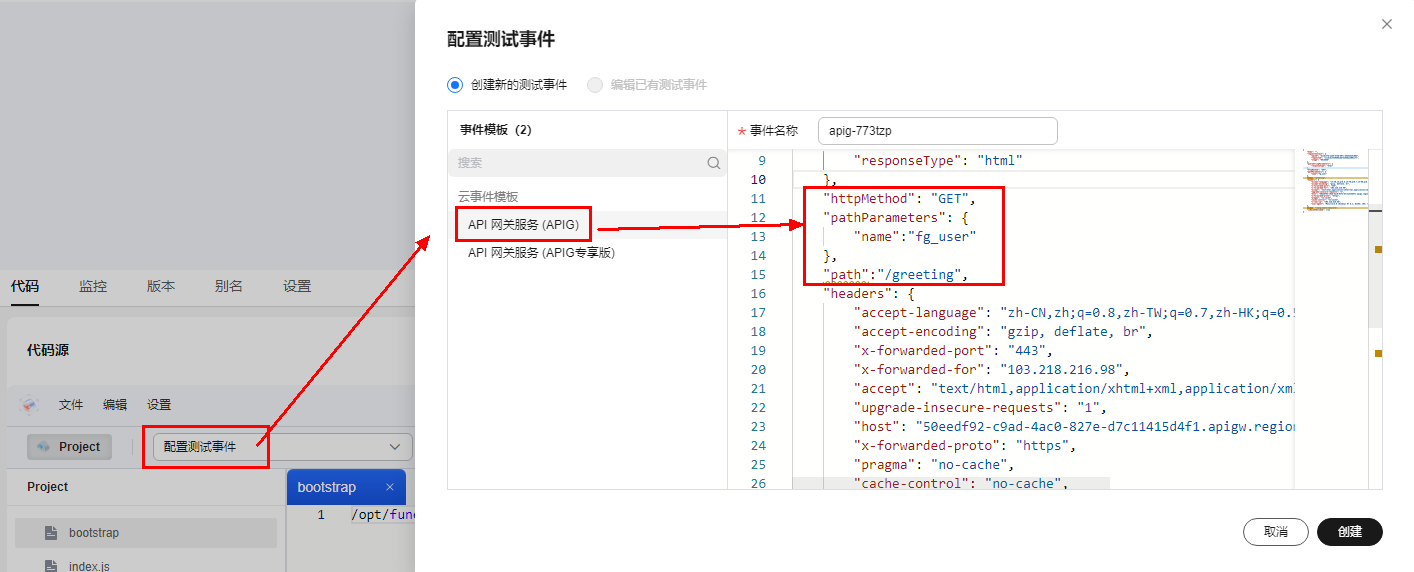Select the create new test event radio
The image size is (1414, 572).
(x=455, y=85)
